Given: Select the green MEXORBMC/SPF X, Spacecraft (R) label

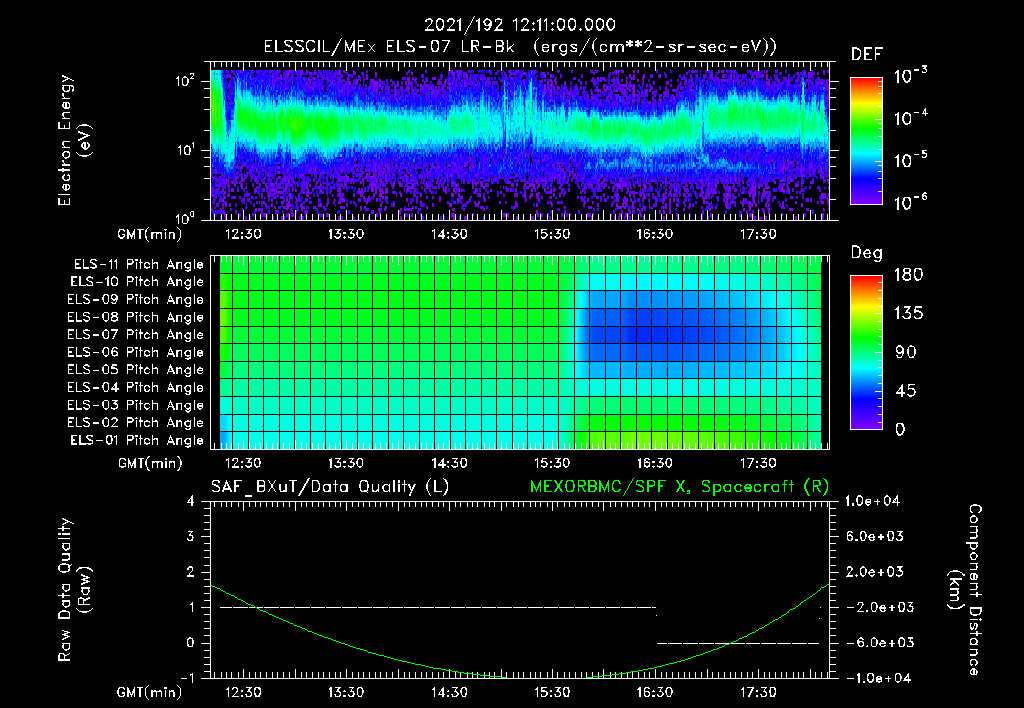Looking at the screenshot, I should [679, 487].
